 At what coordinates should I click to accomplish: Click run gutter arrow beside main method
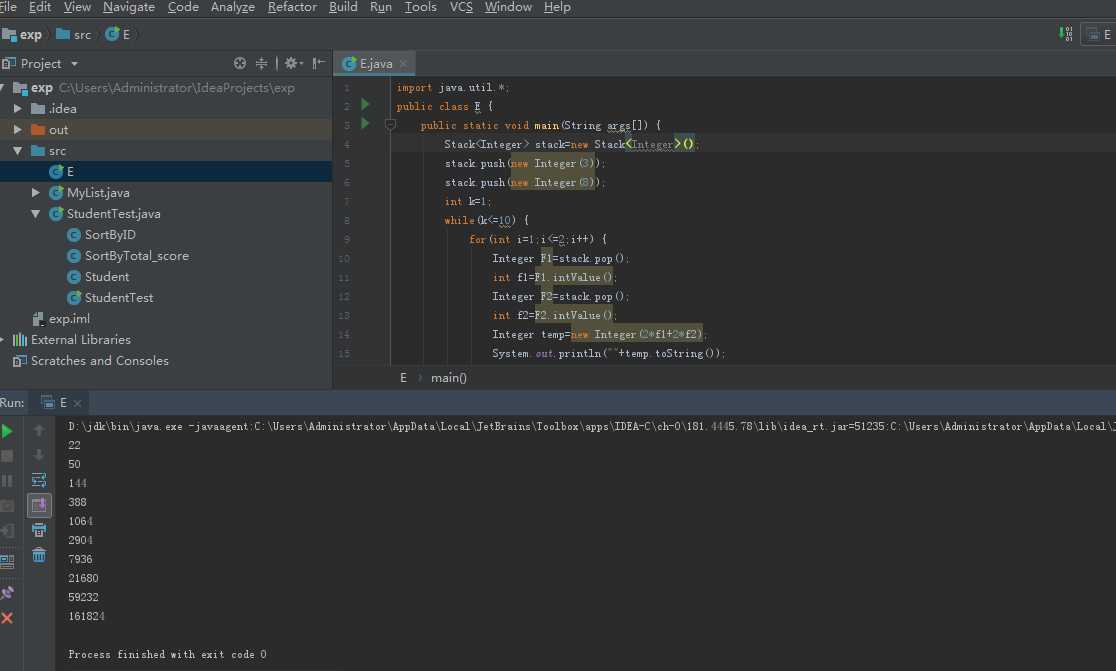click(x=365, y=124)
